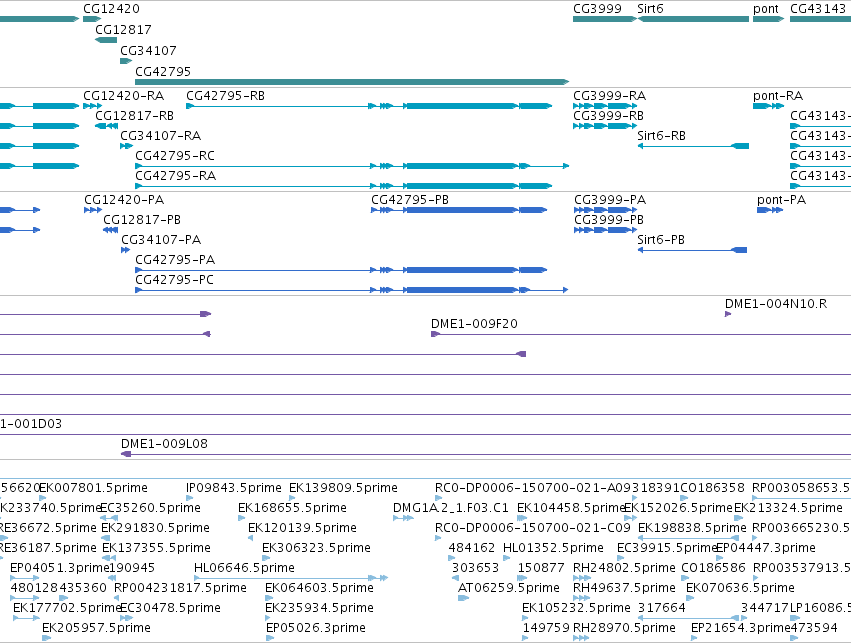Open EST EK139809.5prime

343,488
